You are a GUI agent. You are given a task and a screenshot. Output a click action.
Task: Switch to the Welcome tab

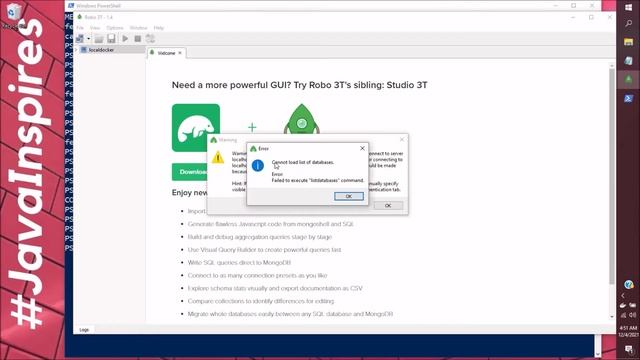tap(166, 53)
